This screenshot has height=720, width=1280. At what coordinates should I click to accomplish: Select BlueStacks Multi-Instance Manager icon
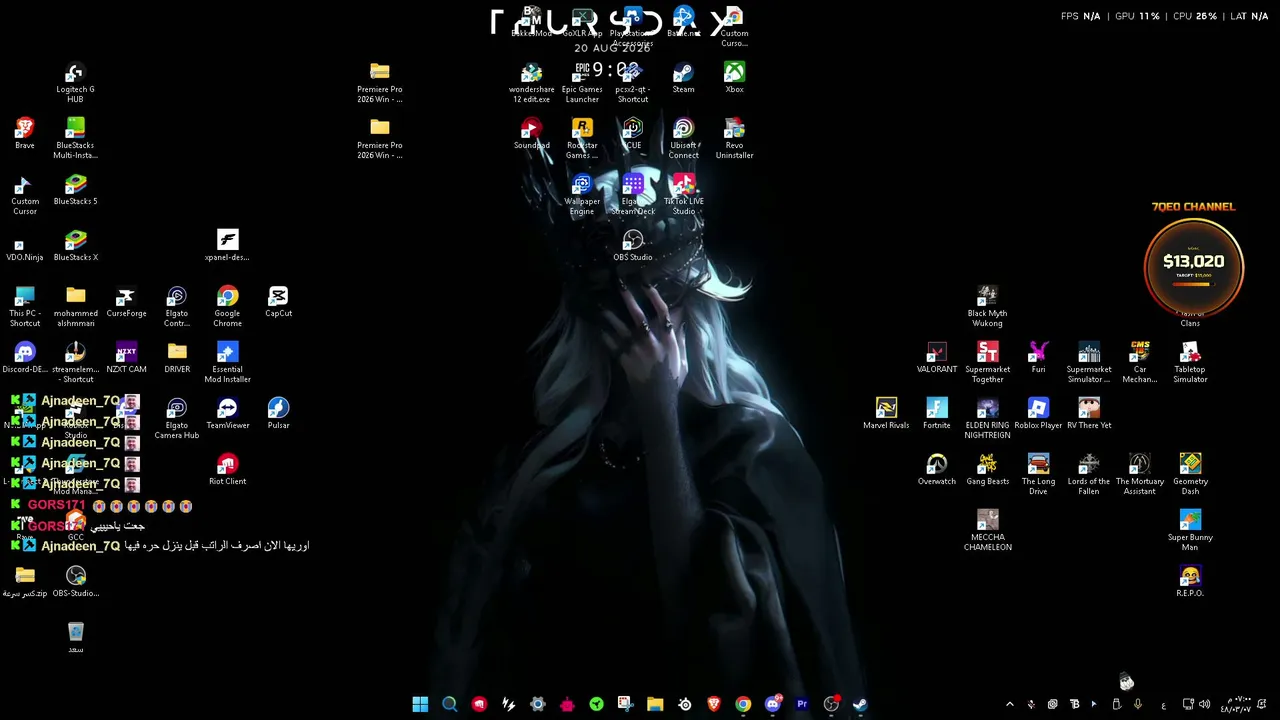tap(75, 139)
